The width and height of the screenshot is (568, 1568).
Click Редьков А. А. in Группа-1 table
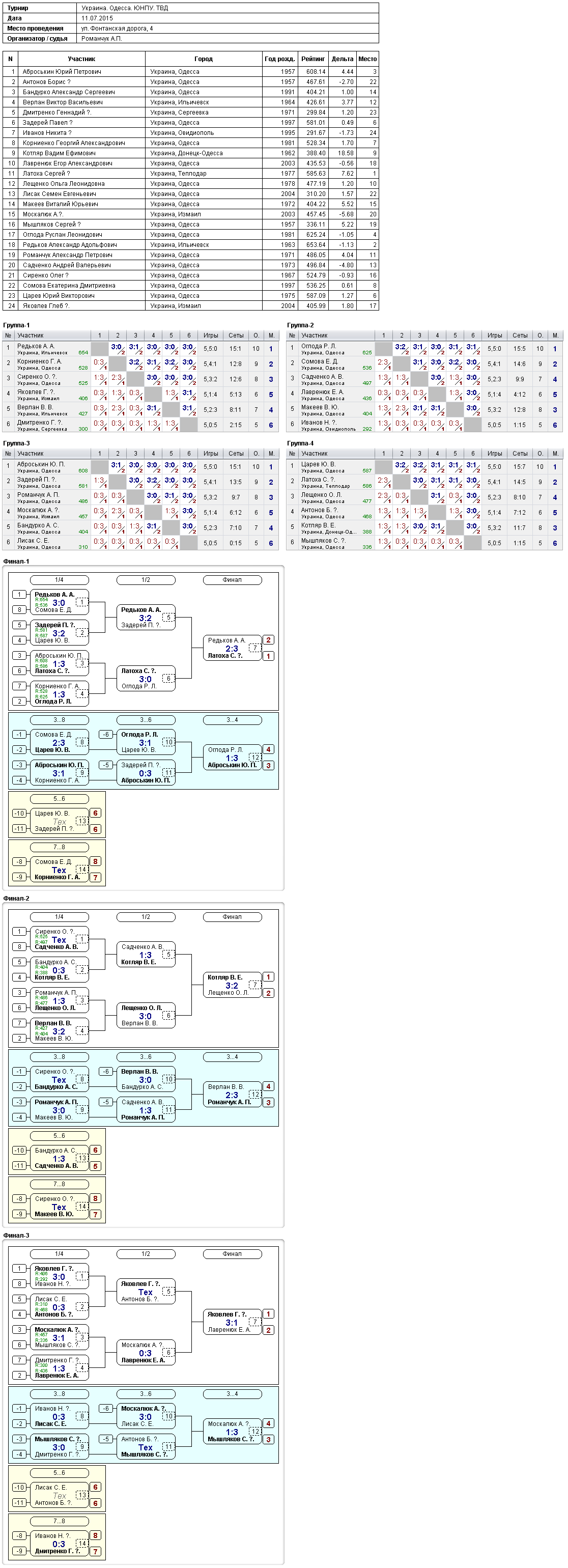point(36,346)
